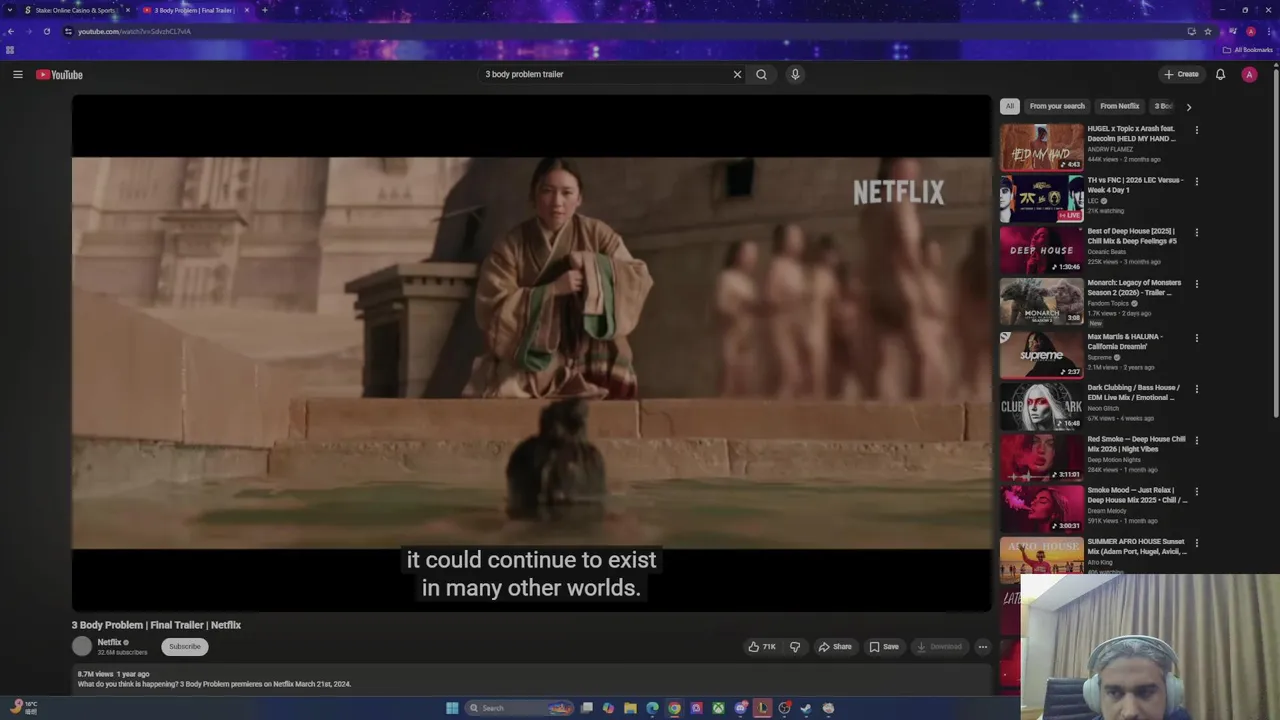Open Red Smoke Deep House Chill Mix title

point(1136,444)
